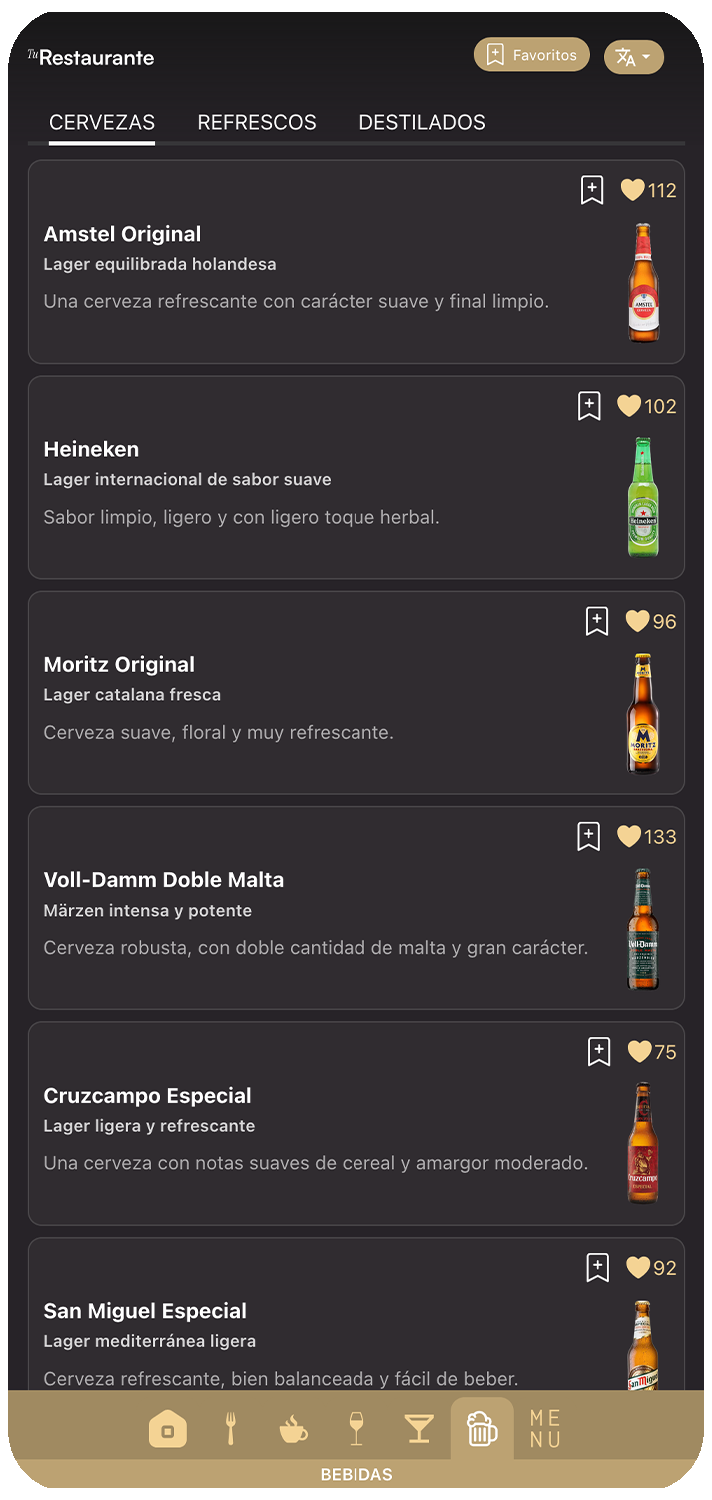Open the cocktail glass section icon
The image size is (712, 1500).
coord(419,1430)
